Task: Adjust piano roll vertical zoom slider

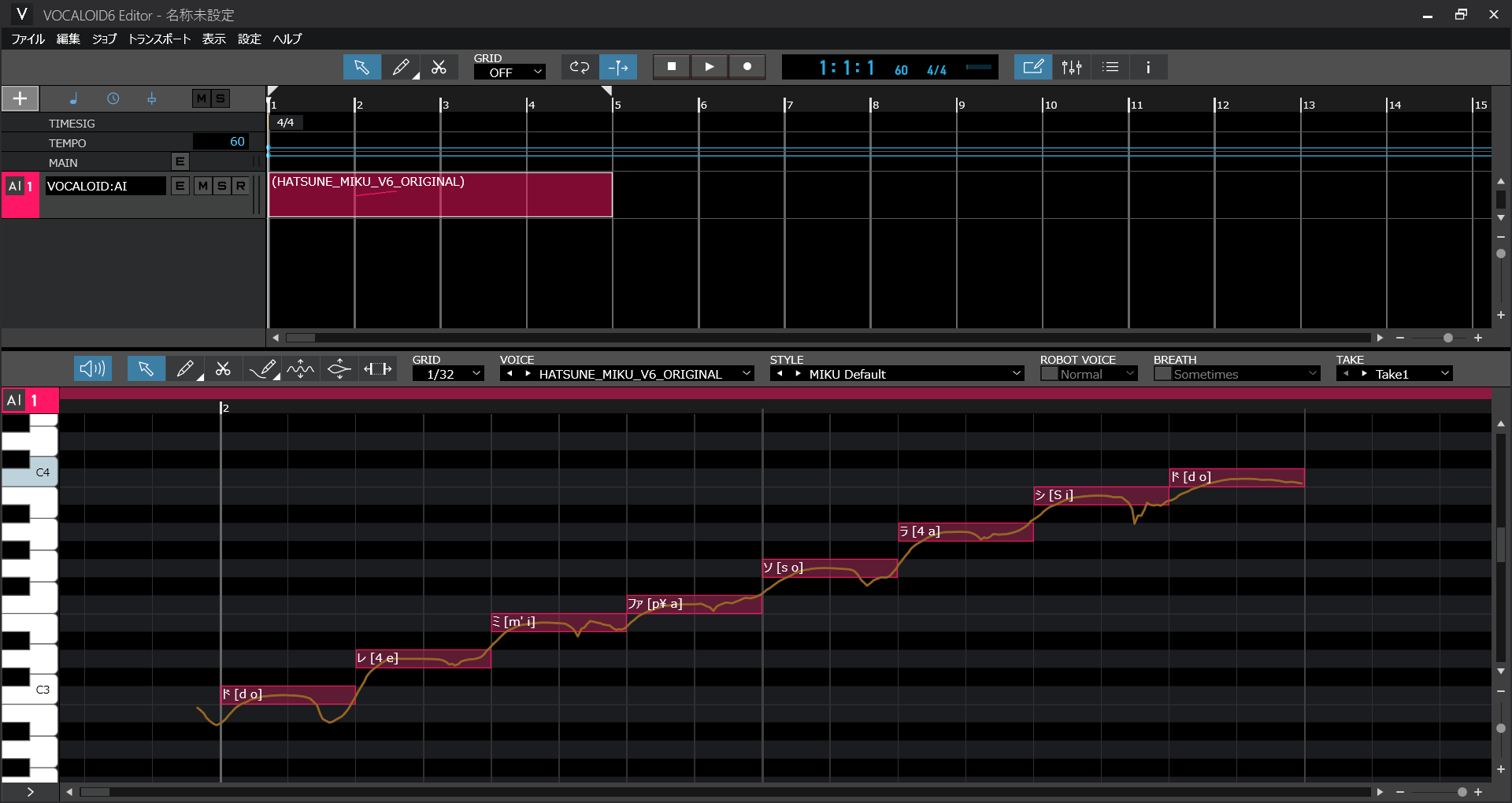Action: (x=1501, y=728)
